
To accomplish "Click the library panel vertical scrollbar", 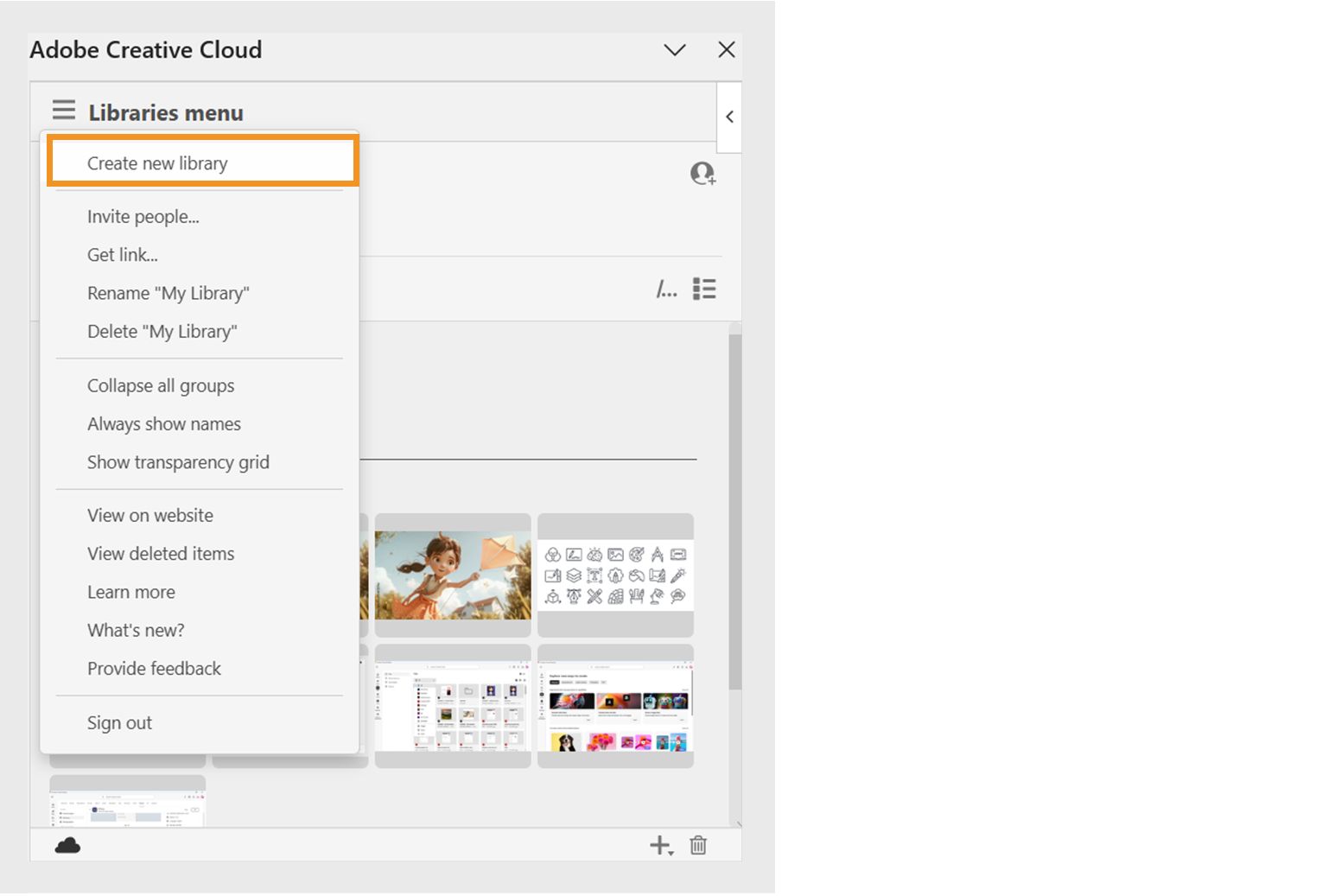I will [x=735, y=512].
